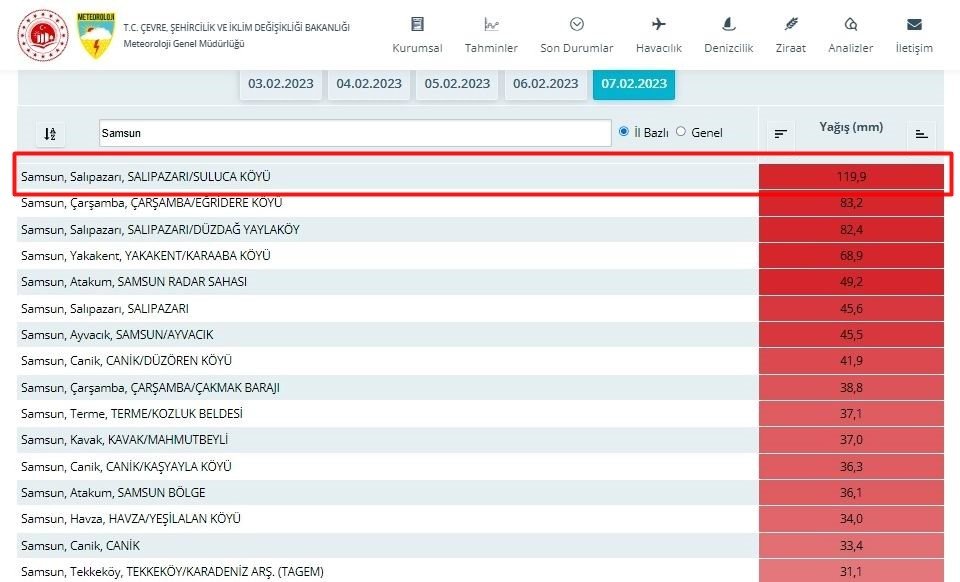
Task: Click the Denizcilik sailboat icon
Action: [x=728, y=24]
